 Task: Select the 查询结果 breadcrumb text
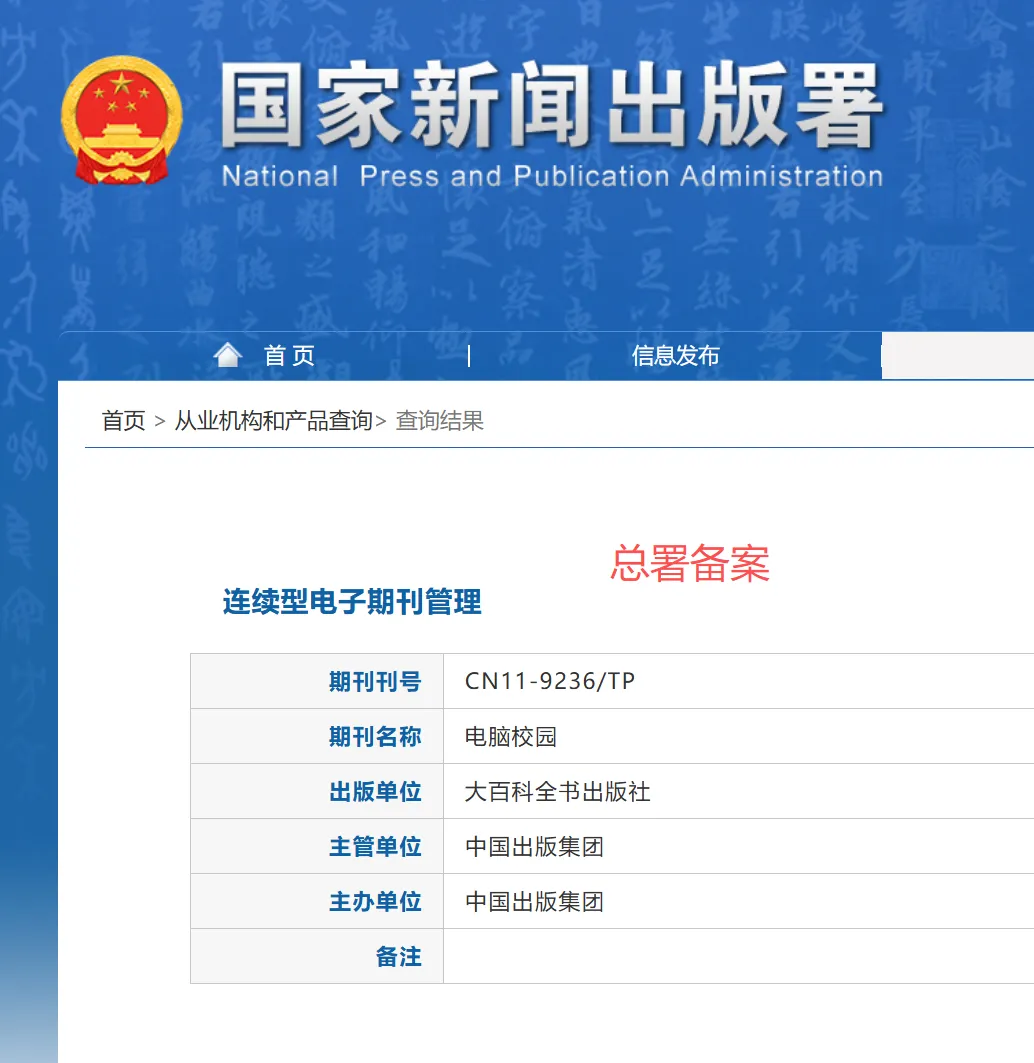point(439,421)
